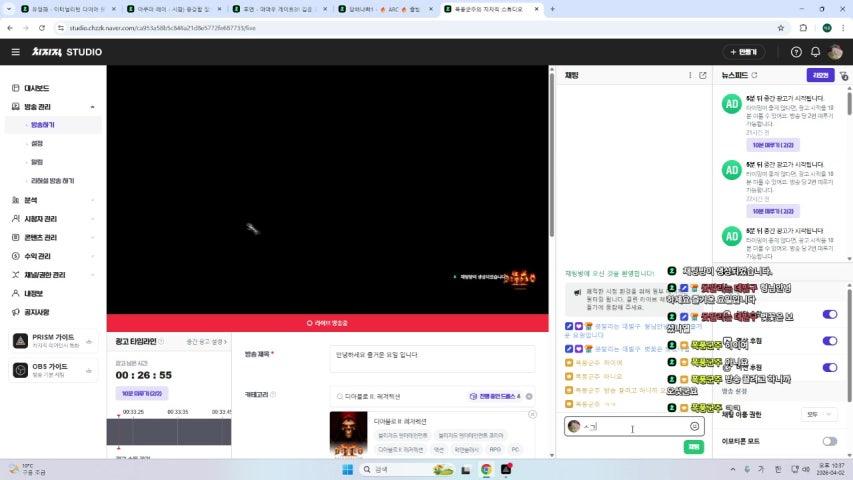Click 10분 미루기 in the second ad notice
This screenshot has width=853, height=480.
coord(772,211)
